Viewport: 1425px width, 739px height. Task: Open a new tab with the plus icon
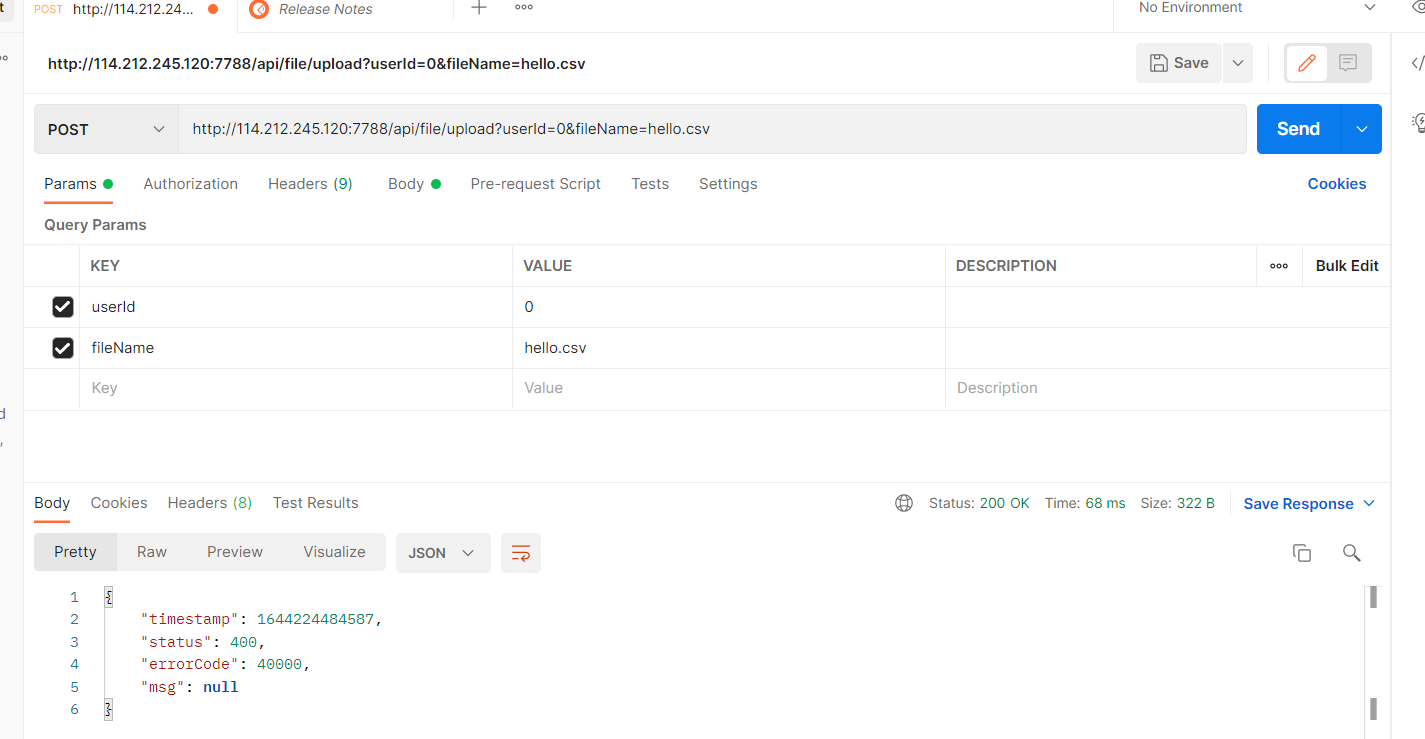(479, 8)
